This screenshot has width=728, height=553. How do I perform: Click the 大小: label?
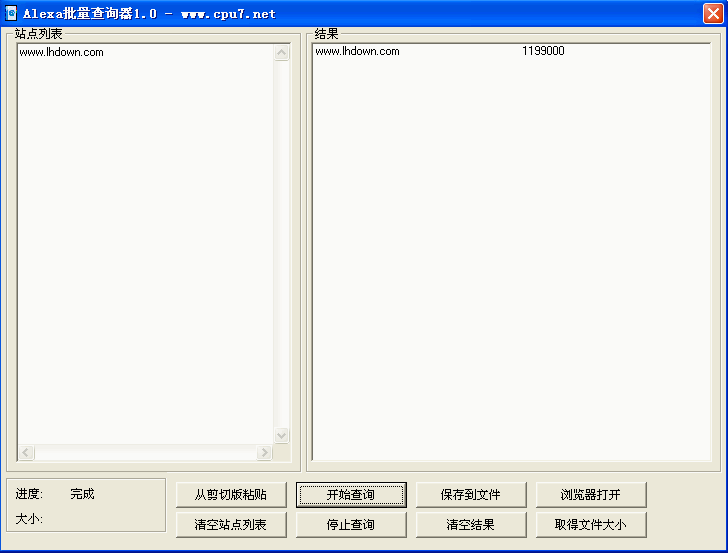tap(29, 519)
